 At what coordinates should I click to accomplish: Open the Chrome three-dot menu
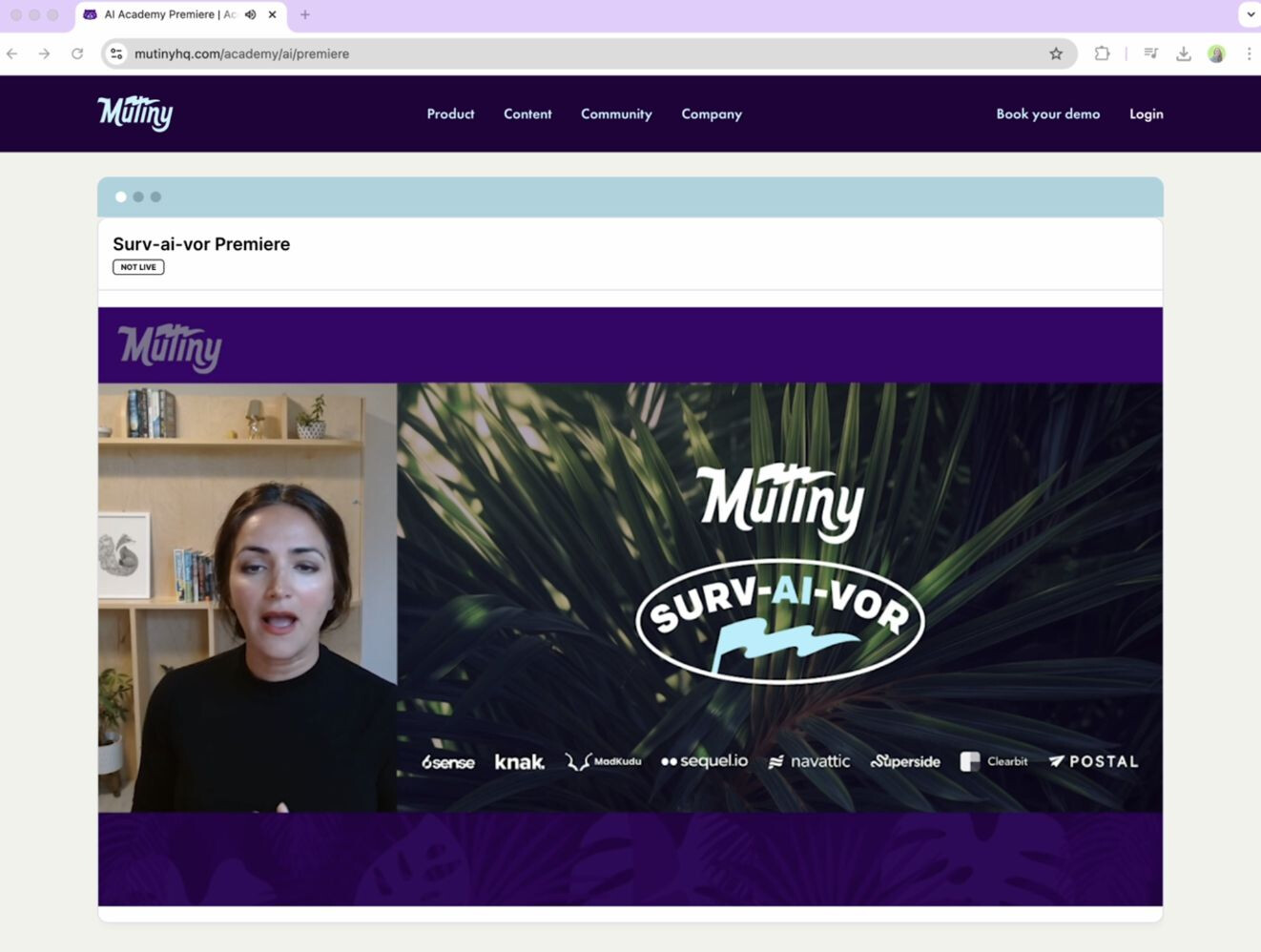tap(1249, 53)
